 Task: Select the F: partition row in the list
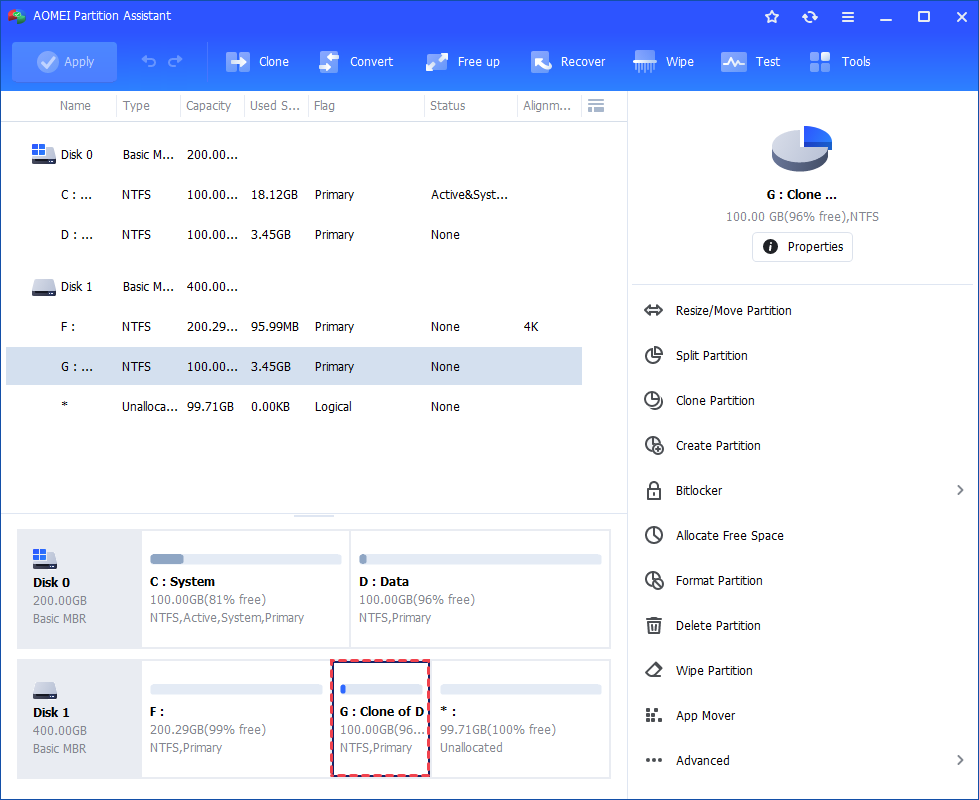294,327
